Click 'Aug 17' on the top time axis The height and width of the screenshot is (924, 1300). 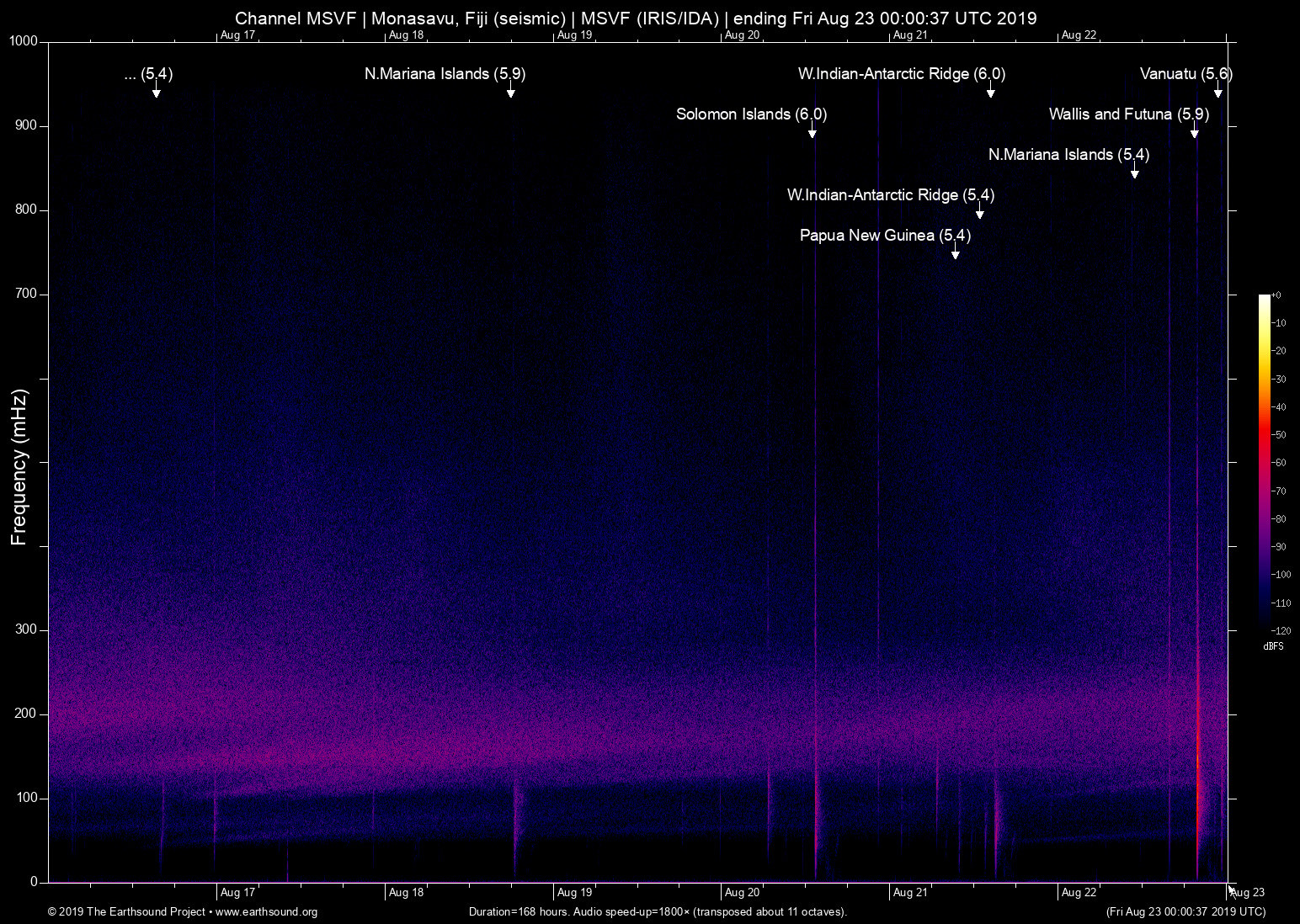coord(237,35)
